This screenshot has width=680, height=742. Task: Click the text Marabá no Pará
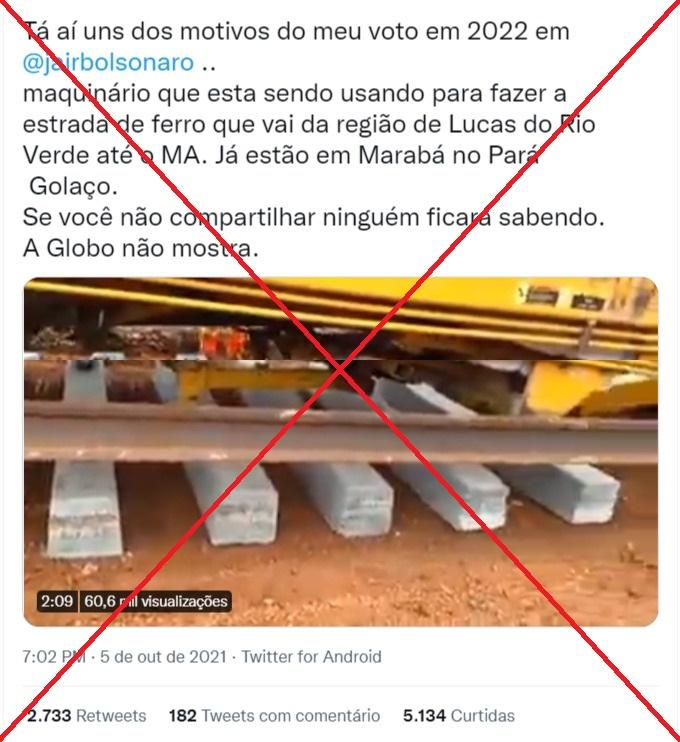point(449,156)
